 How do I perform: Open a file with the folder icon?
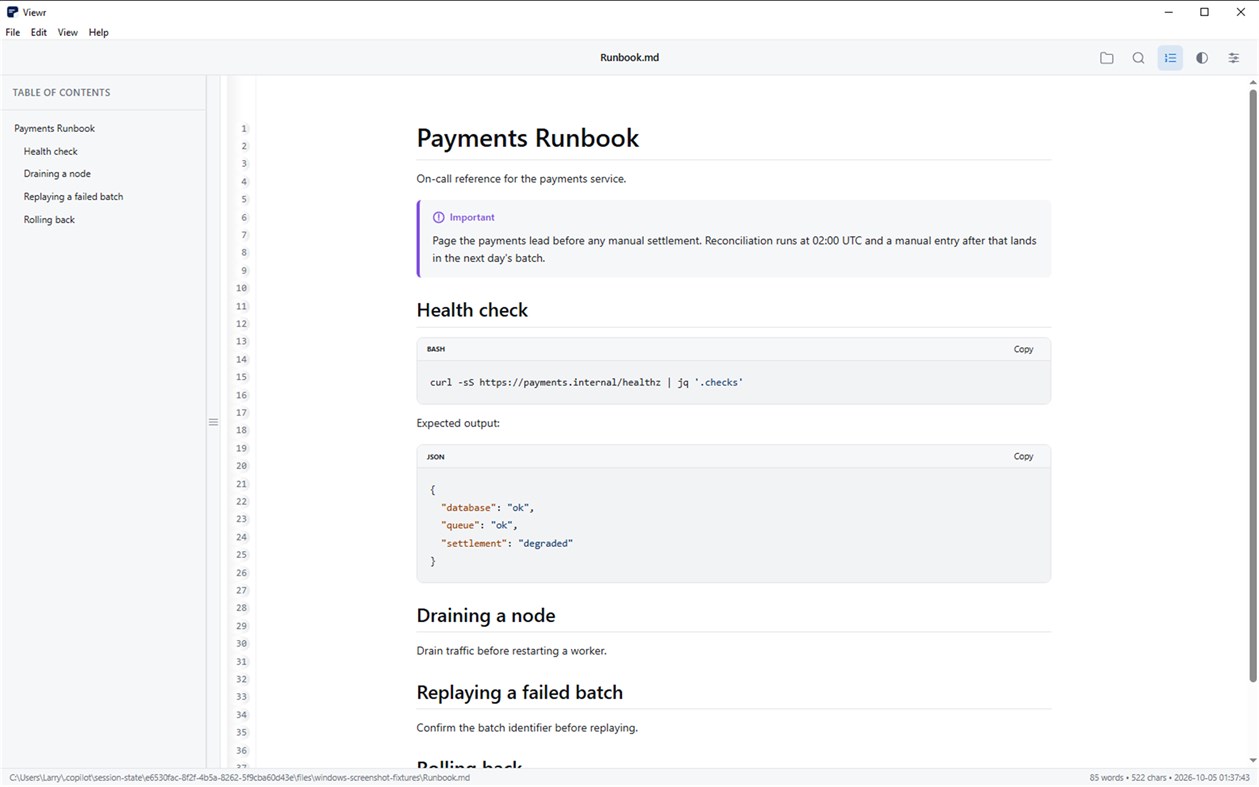pyautogui.click(x=1106, y=58)
